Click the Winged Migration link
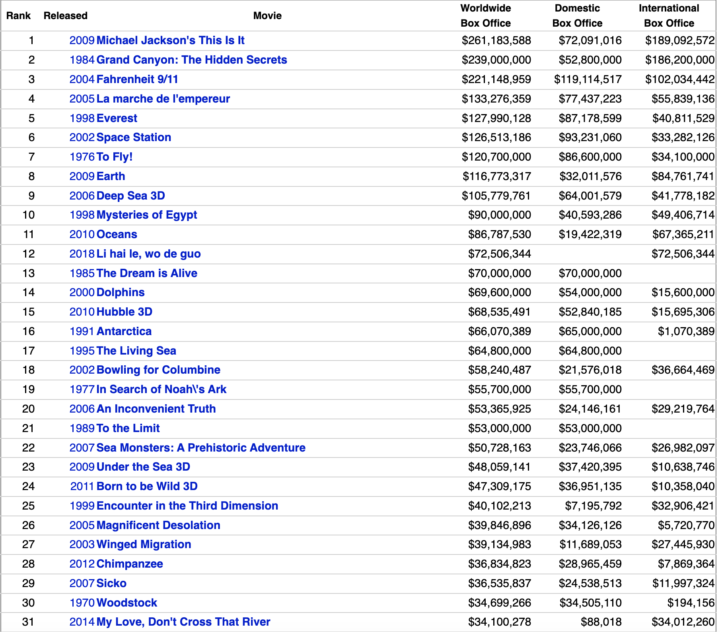This screenshot has width=720, height=632. pos(144,545)
